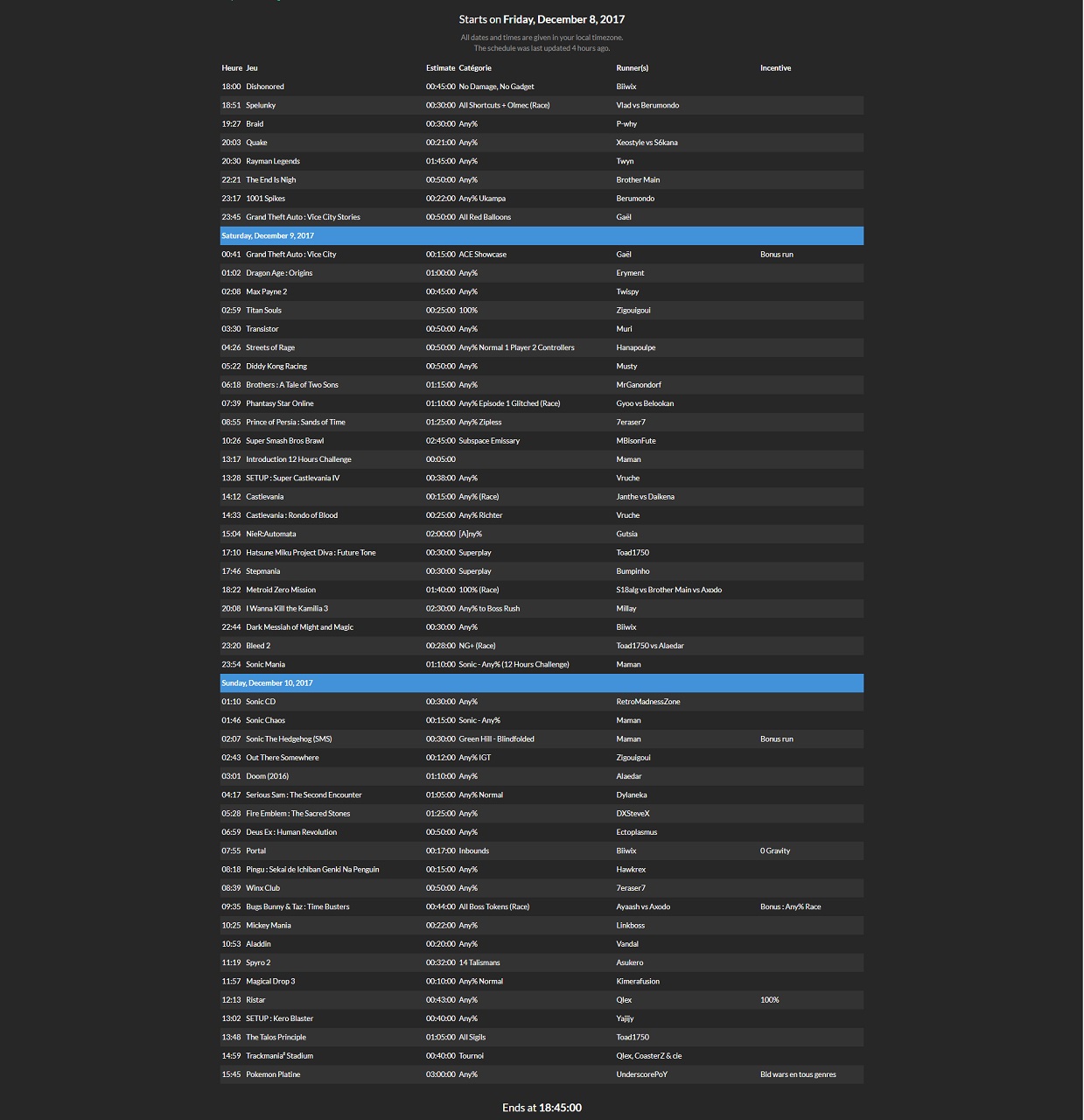
Task: Click the 'Phantasy Star Online' title
Action: (280, 403)
